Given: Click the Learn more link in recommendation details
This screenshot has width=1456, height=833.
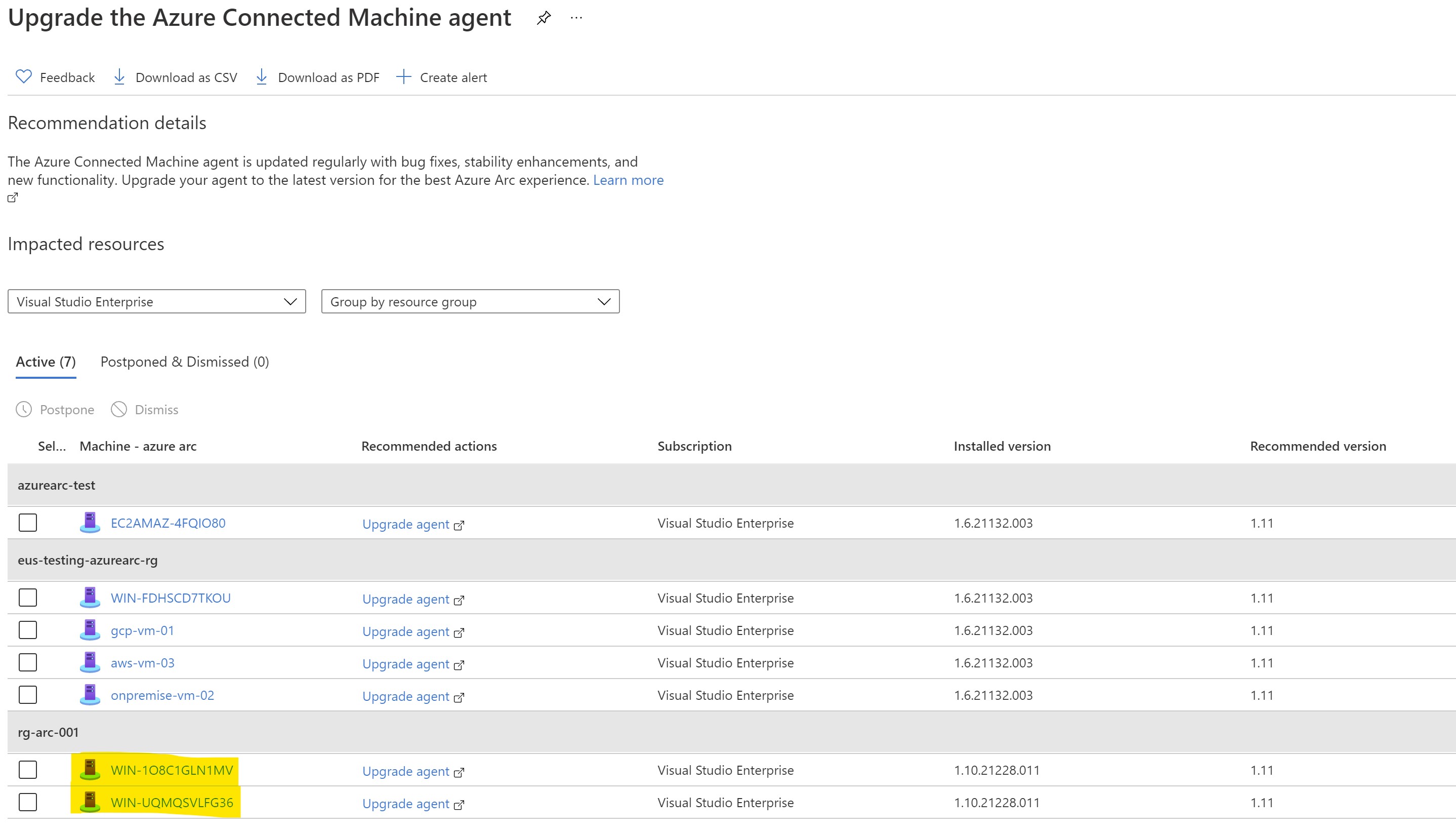Looking at the screenshot, I should pyautogui.click(x=628, y=180).
